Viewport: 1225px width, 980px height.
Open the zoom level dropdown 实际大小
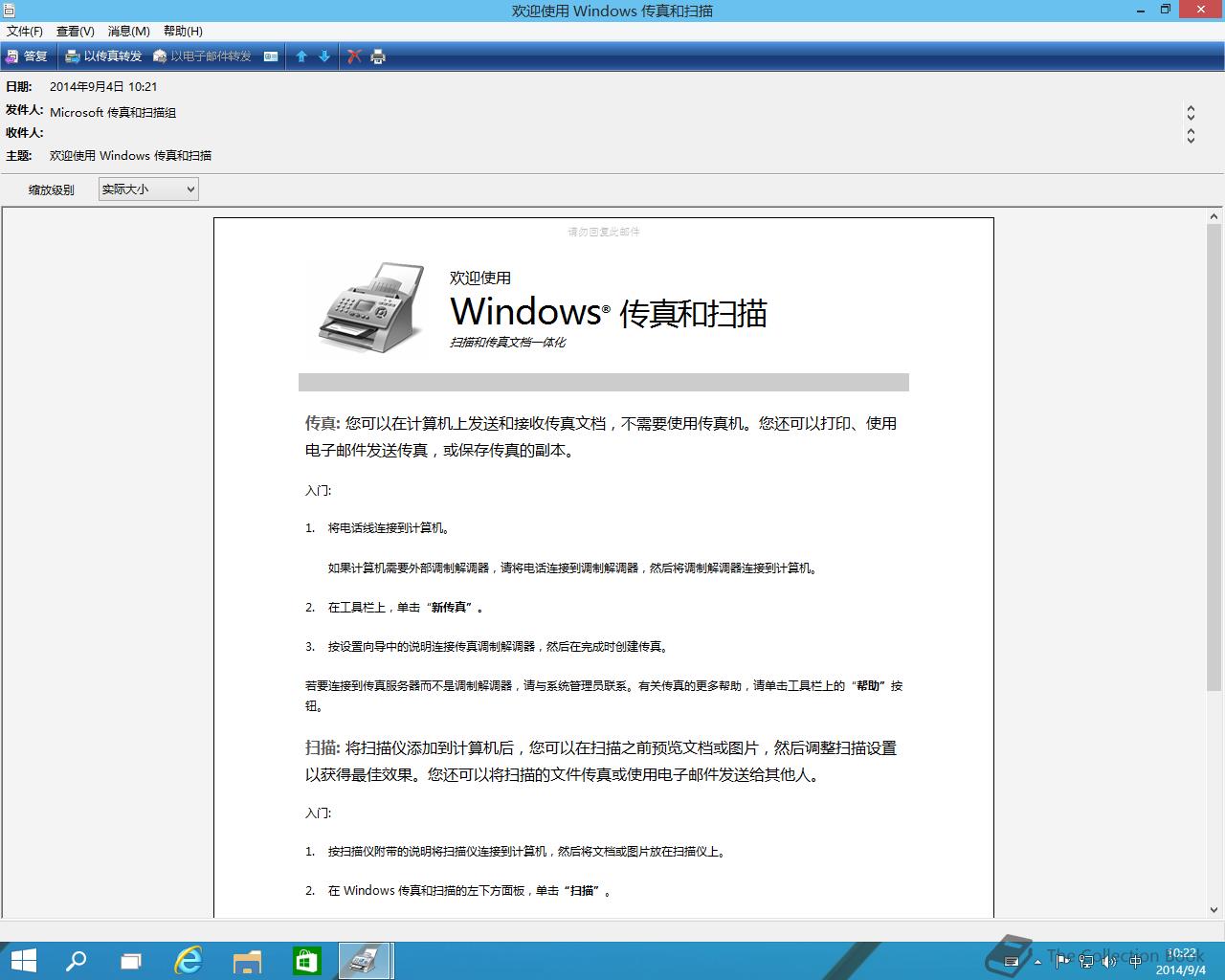[x=148, y=189]
